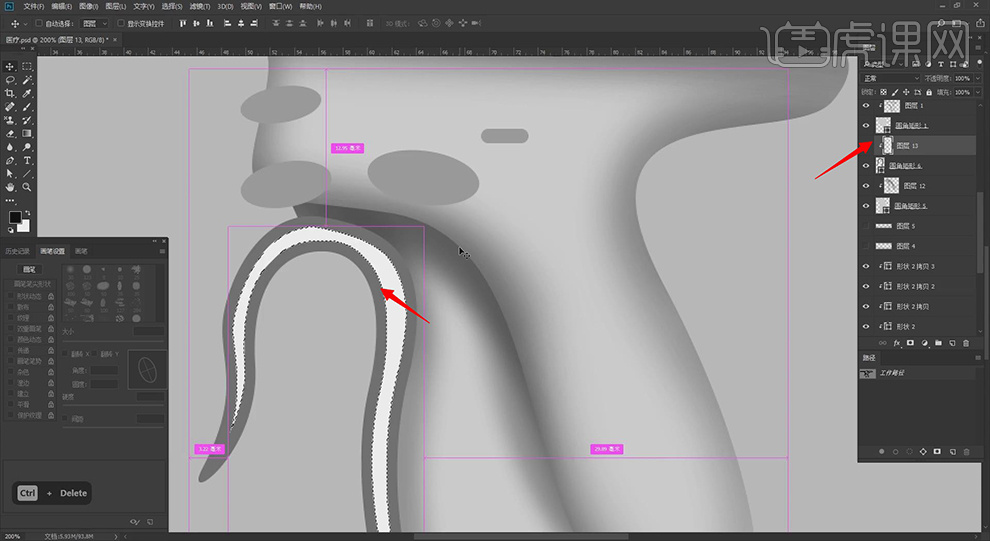Hide the 图层 12 layer
Viewport: 990px width, 541px height.
[x=866, y=186]
